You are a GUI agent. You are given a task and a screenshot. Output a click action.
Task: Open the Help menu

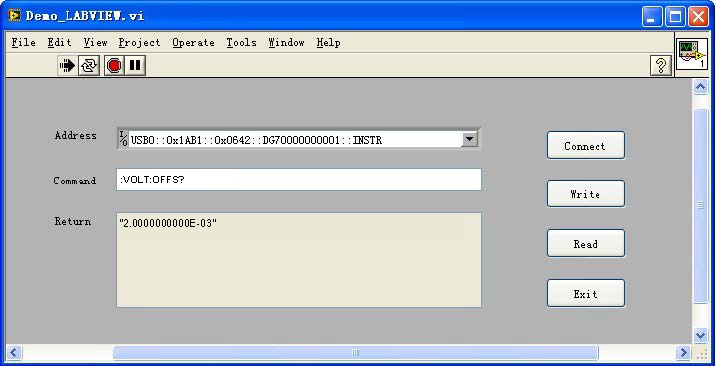tap(328, 42)
